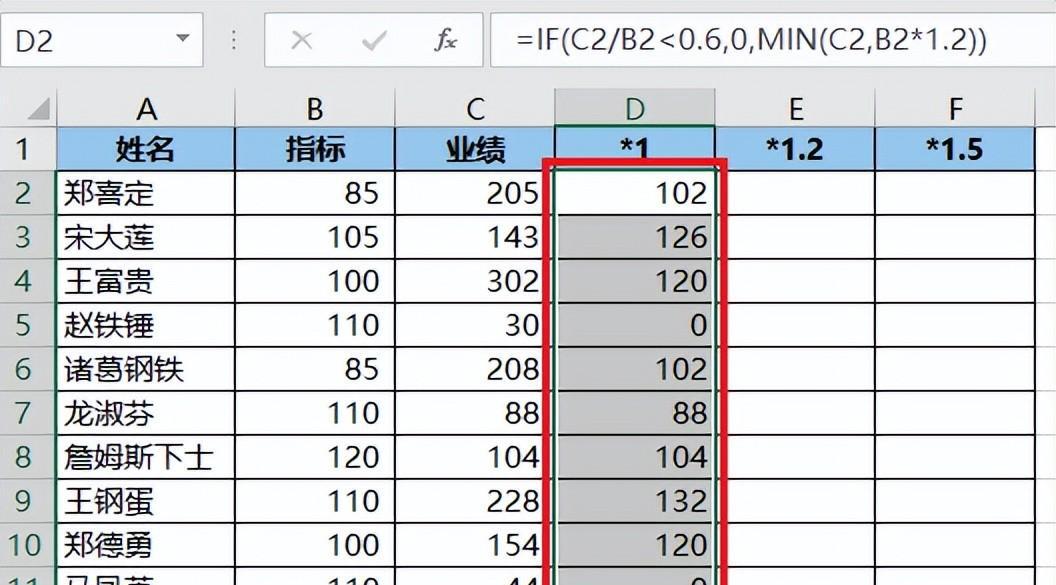Select column C header
The width and height of the screenshot is (1056, 585).
tap(475, 108)
